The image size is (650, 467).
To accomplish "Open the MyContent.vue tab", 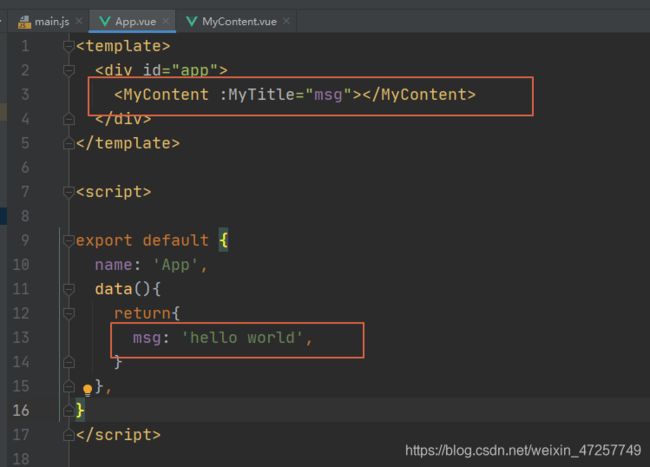I will click(238, 21).
